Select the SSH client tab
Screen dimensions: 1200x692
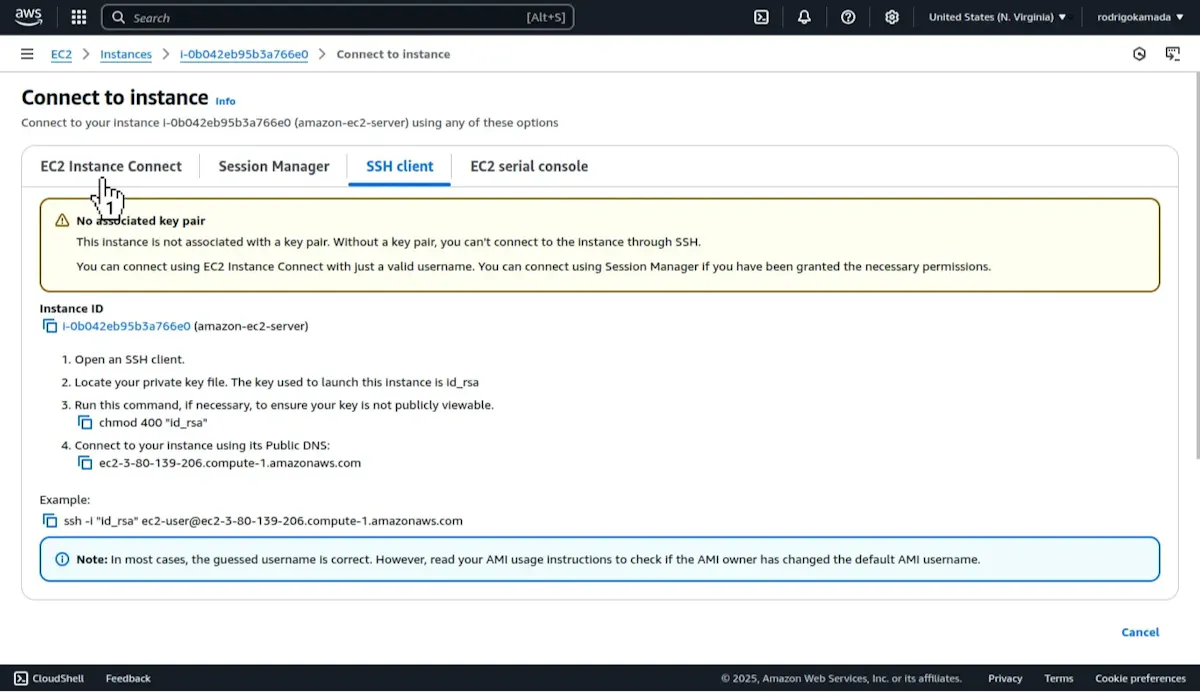400,166
